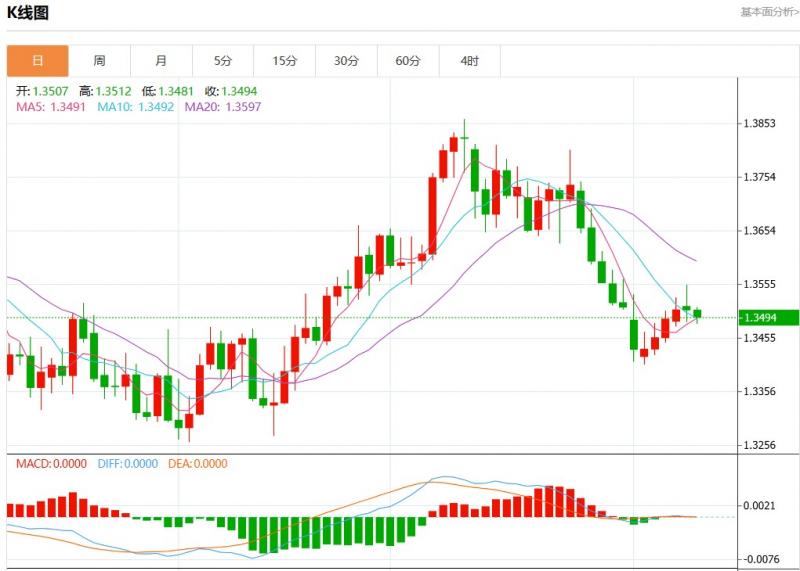This screenshot has height=571, width=800.
Task: Select the 30分 interval tab
Action: (346, 61)
